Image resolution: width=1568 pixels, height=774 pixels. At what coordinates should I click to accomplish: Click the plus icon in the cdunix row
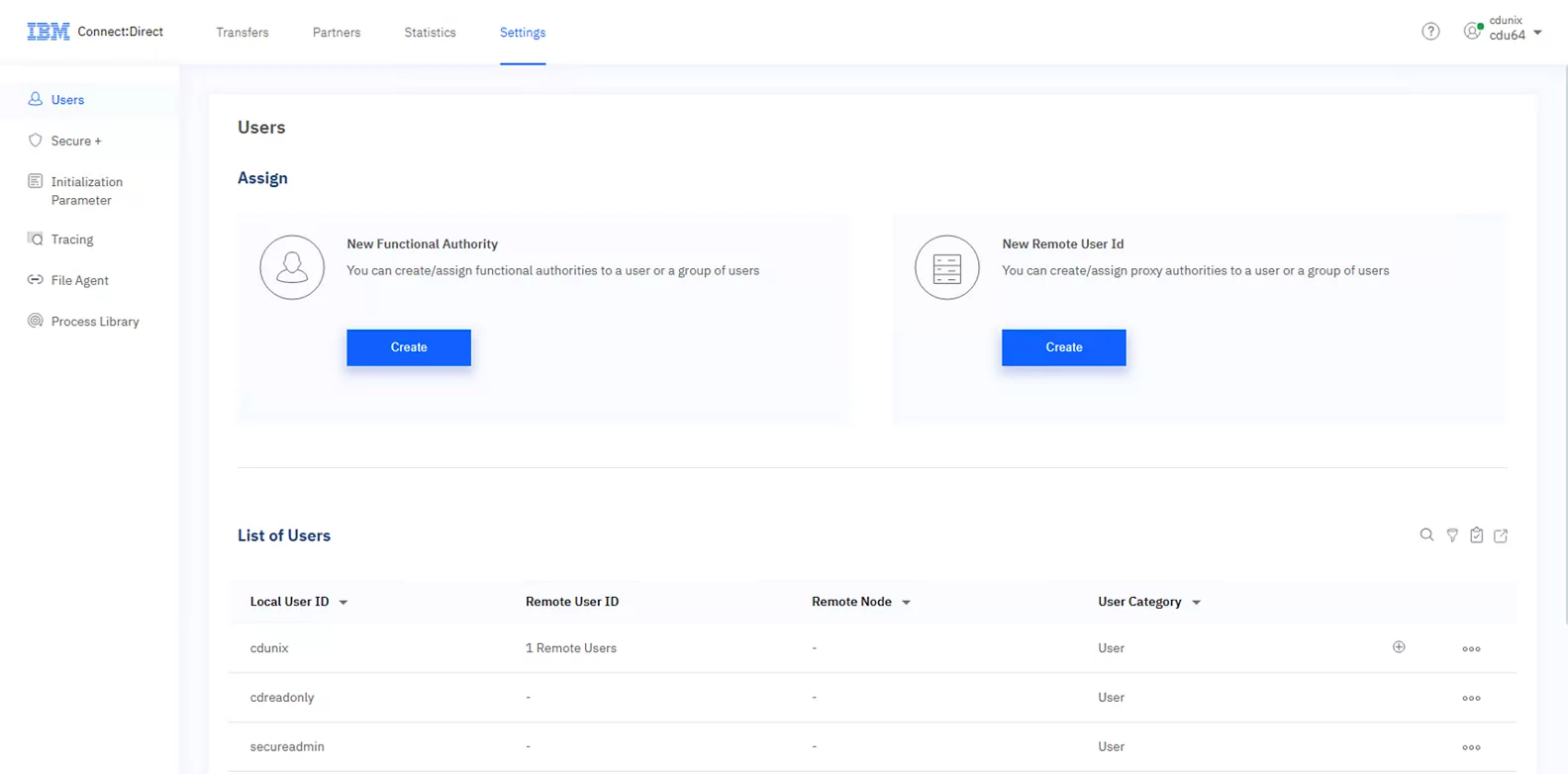point(1399,647)
